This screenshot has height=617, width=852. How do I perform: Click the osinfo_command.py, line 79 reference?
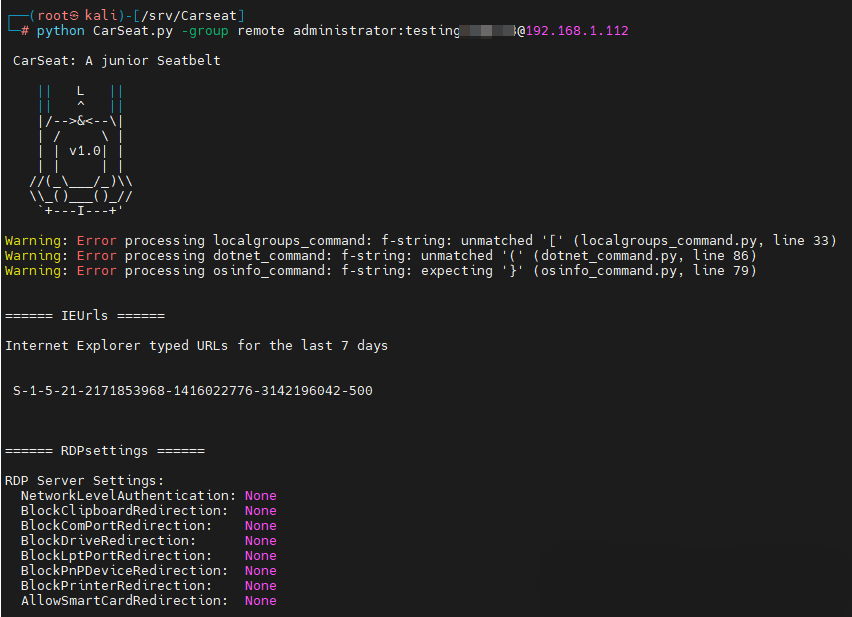click(x=647, y=271)
